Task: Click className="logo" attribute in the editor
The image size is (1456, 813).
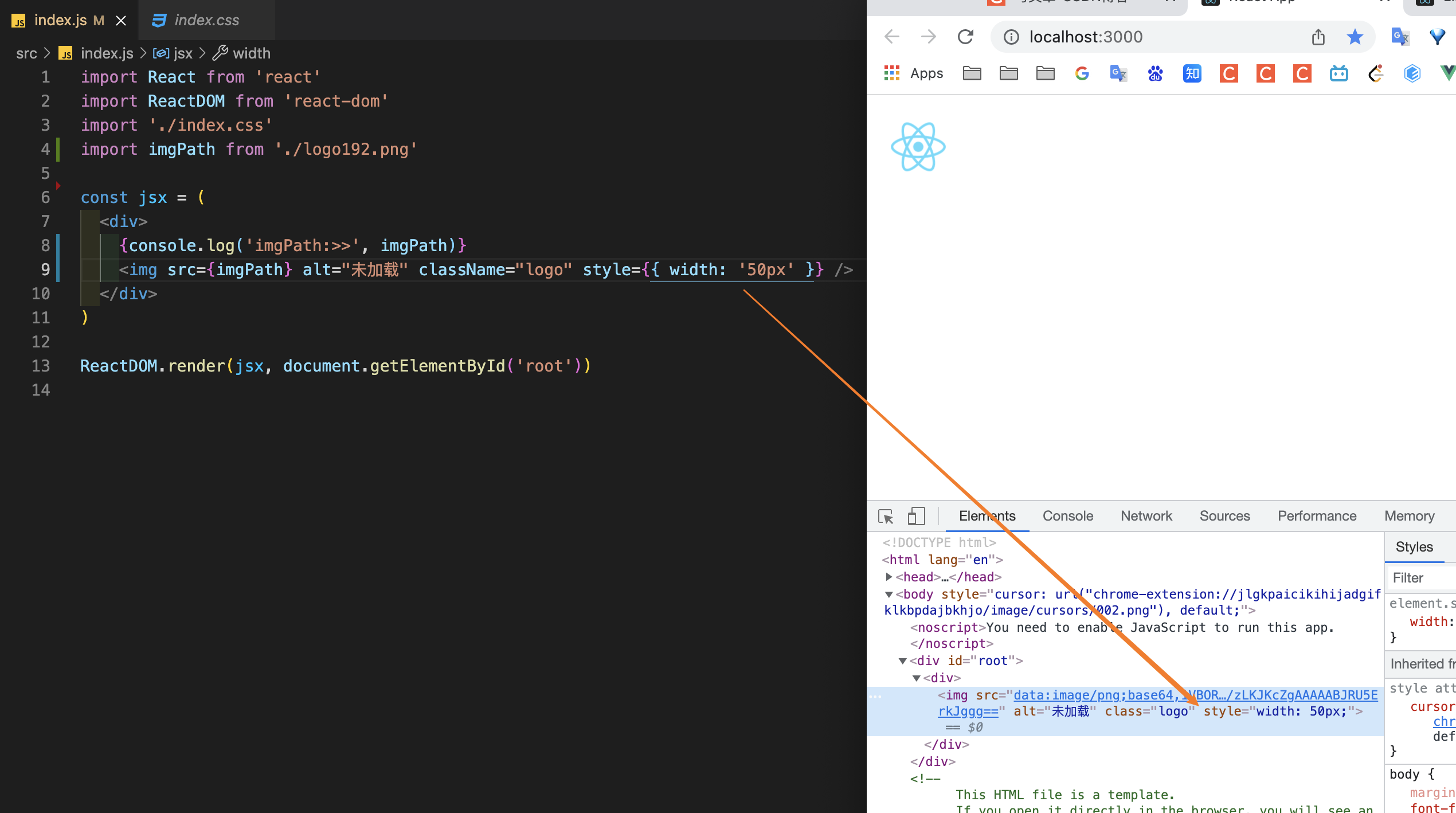Action: point(495,269)
